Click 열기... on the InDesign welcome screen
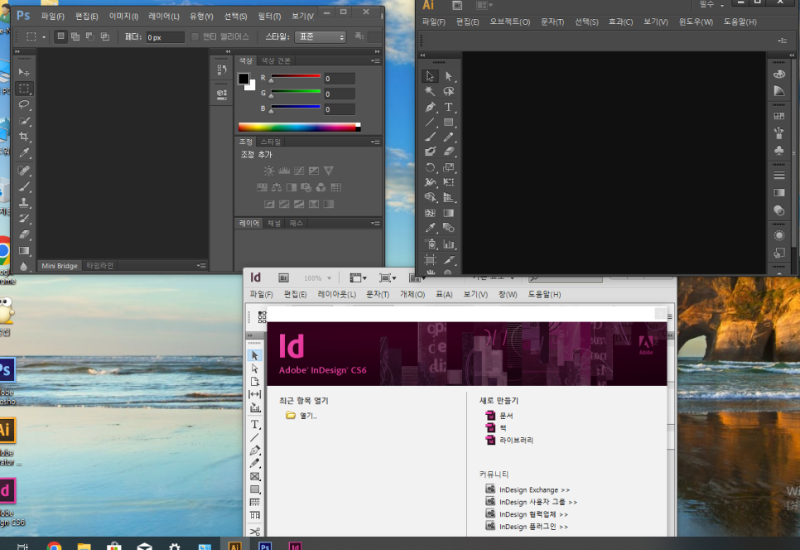 coord(302,416)
